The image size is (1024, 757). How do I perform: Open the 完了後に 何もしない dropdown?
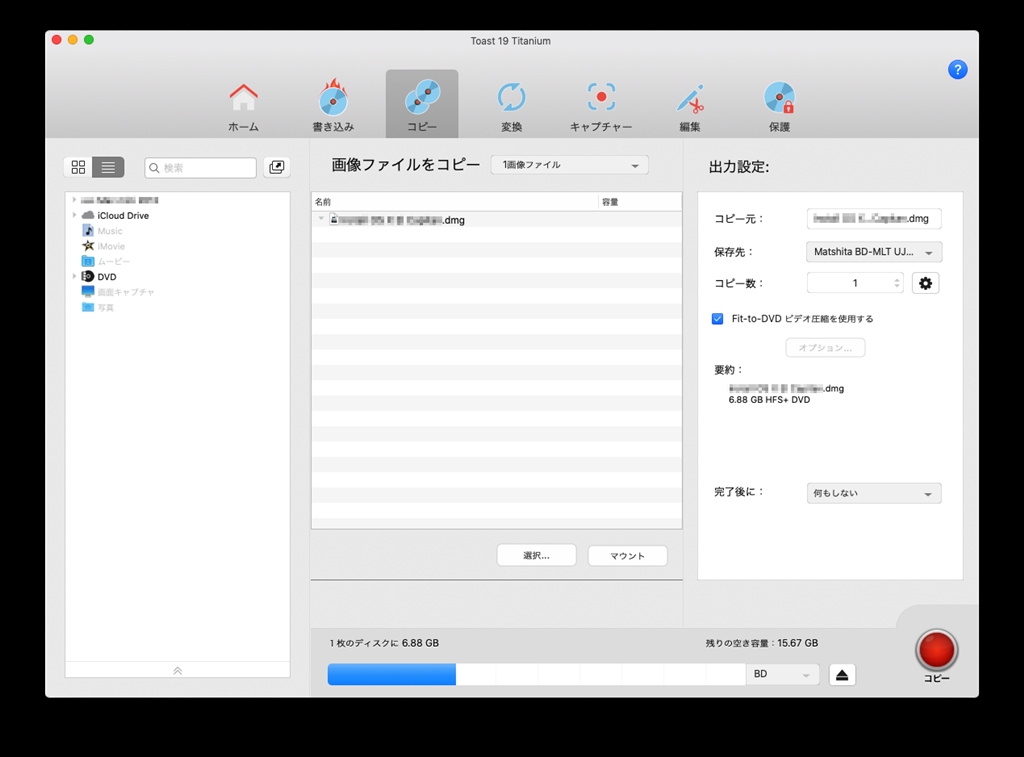[874, 493]
